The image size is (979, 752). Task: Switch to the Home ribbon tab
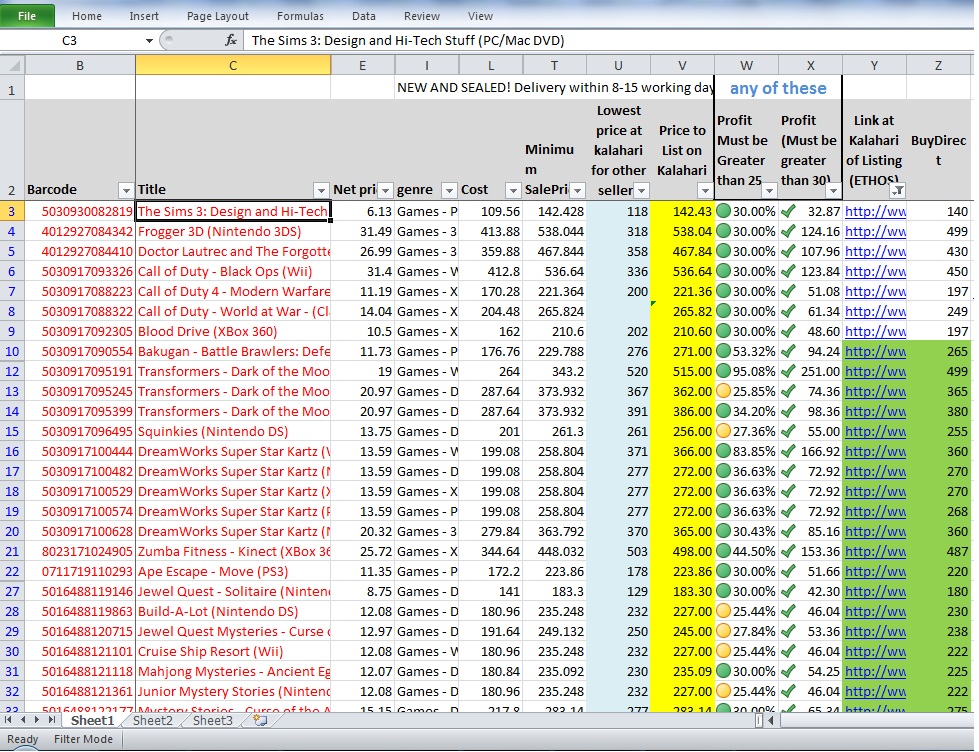point(87,16)
